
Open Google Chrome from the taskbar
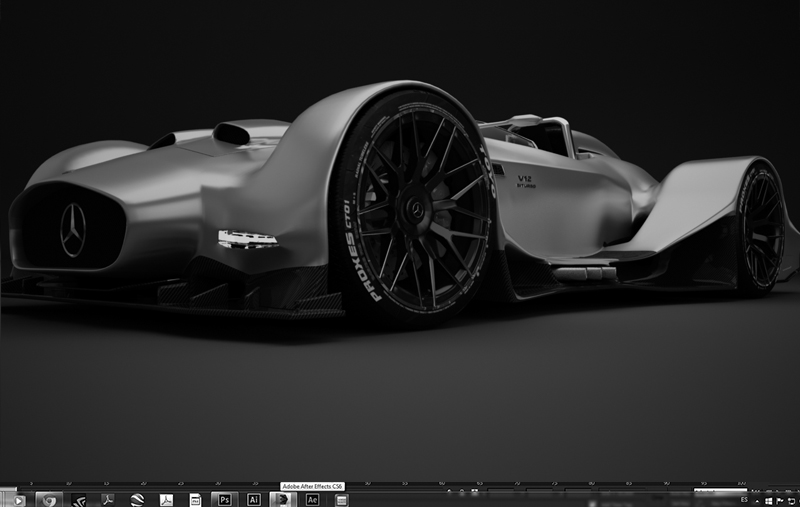pos(49,500)
